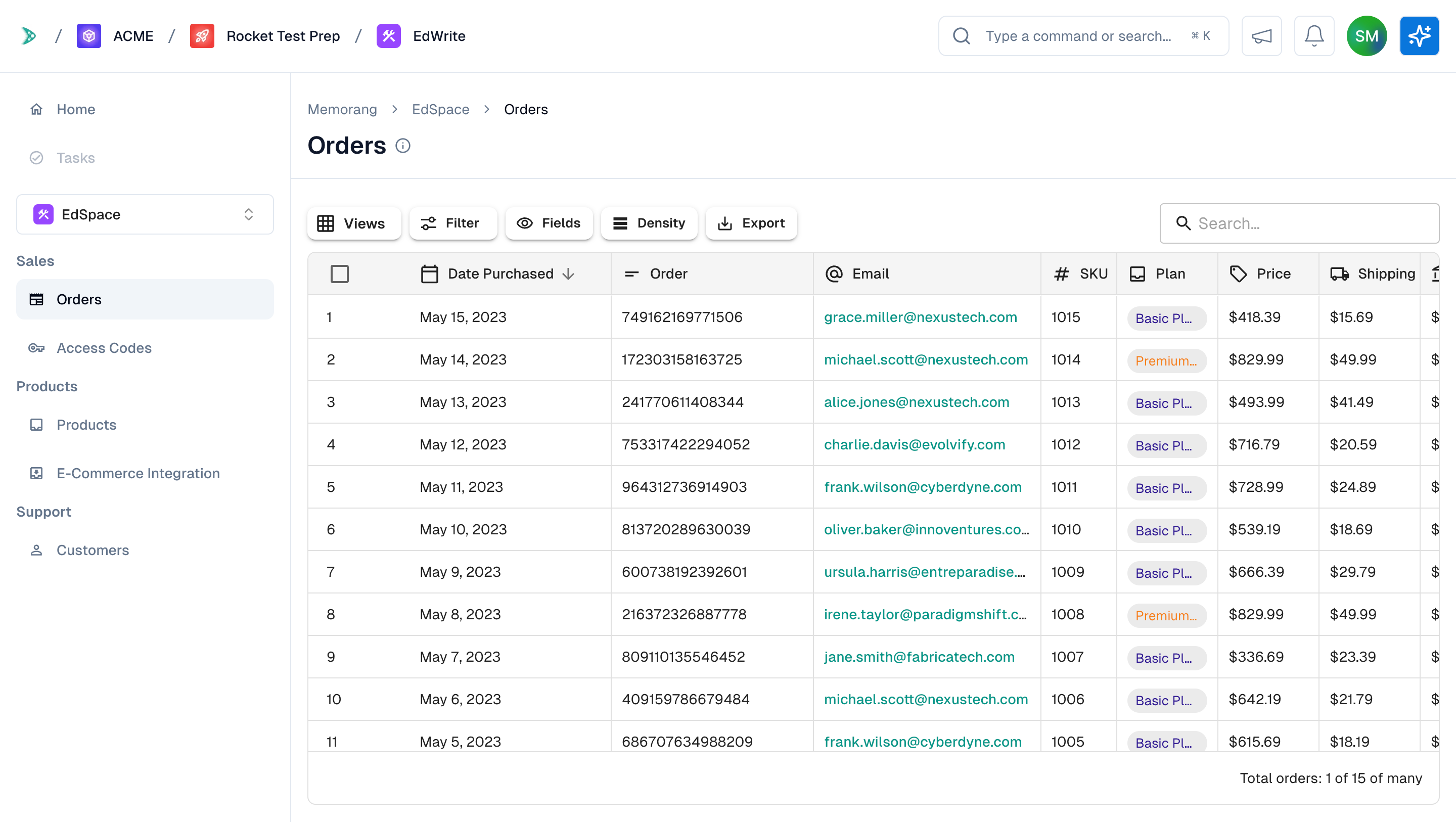This screenshot has width=1456, height=822.
Task: Click the Memorang logo icon in the header
Action: click(29, 36)
